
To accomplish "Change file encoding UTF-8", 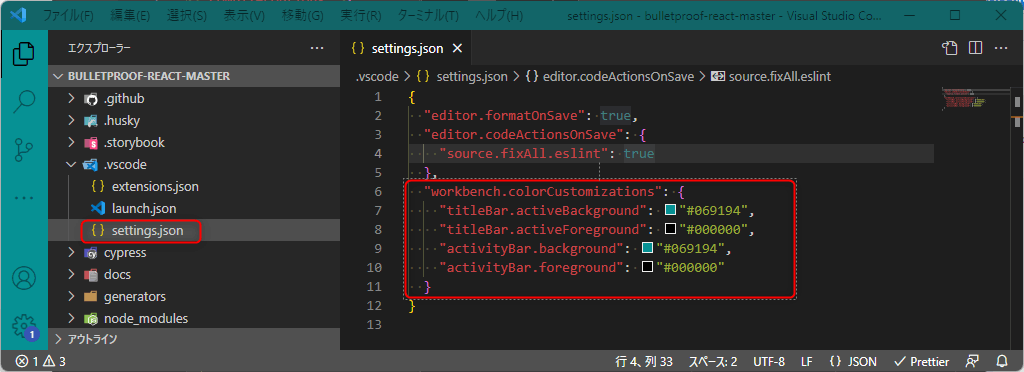I will [768, 361].
